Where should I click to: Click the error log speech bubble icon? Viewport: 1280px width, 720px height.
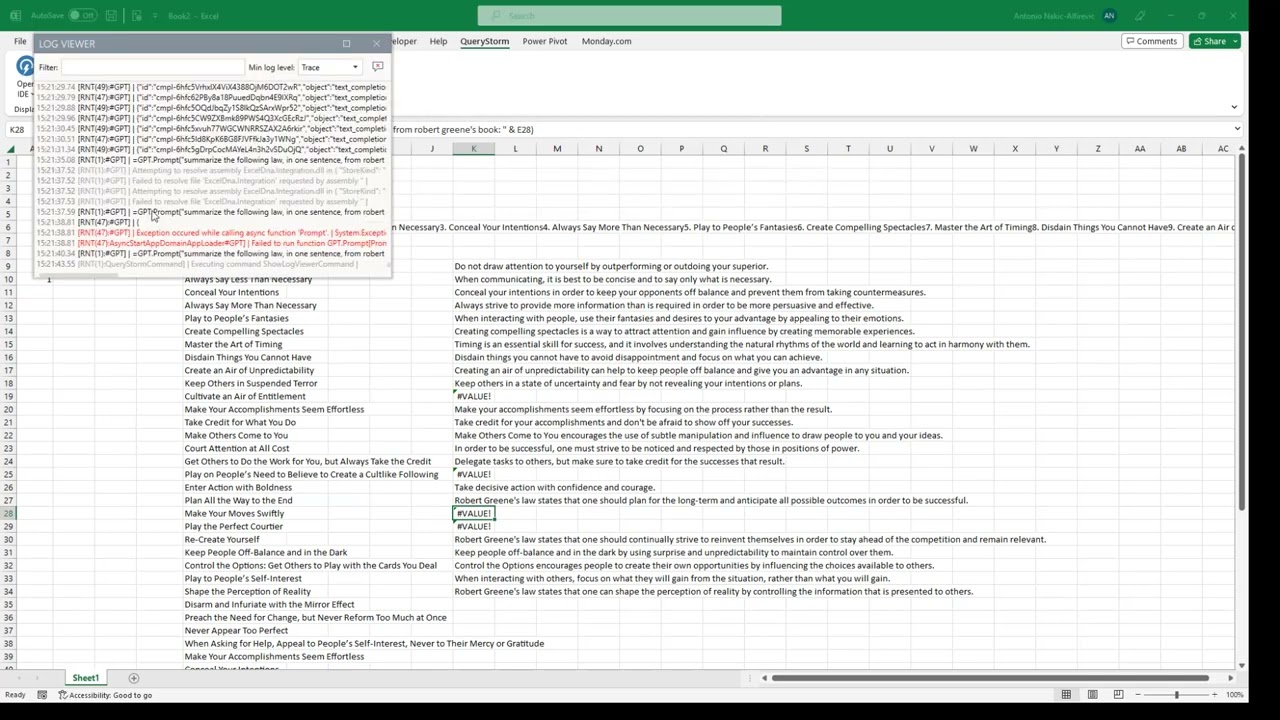click(377, 66)
